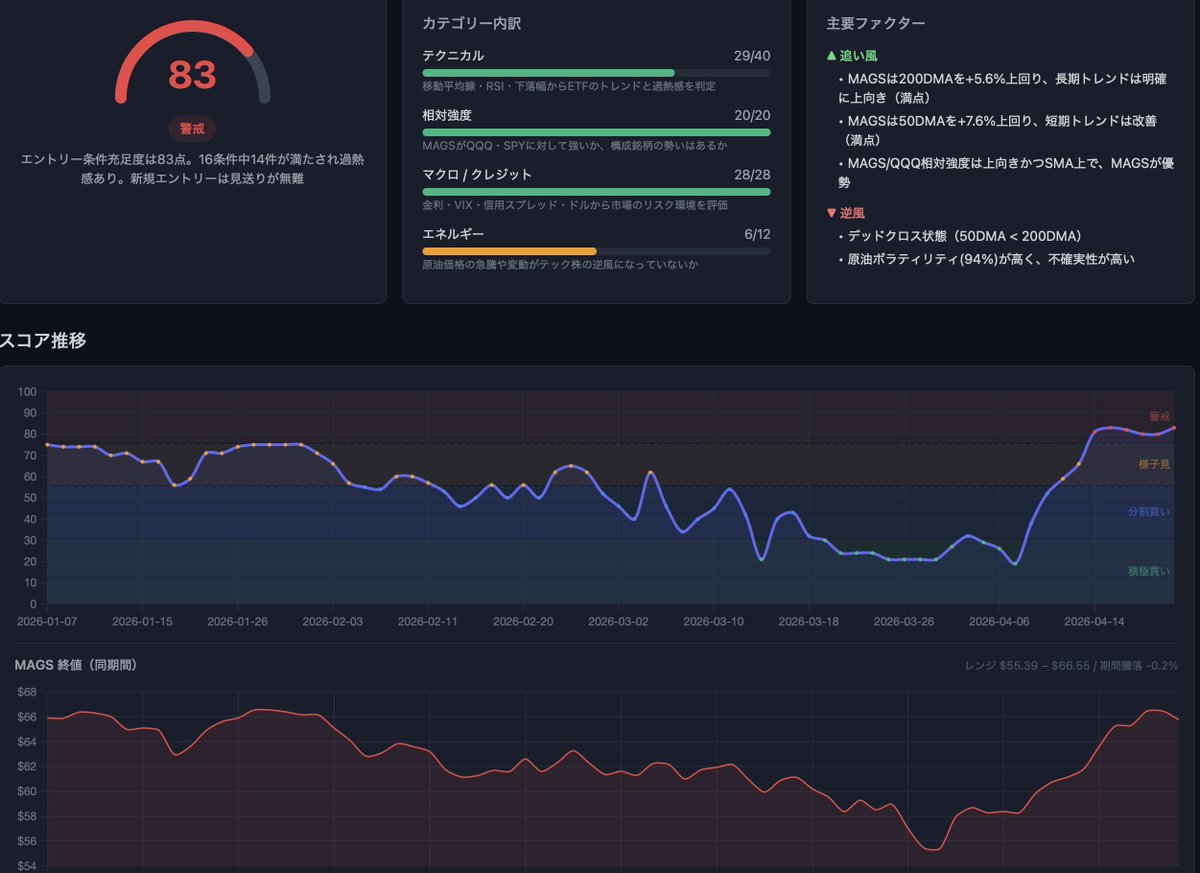
Task: Click the 相対強度 progress bar
Action: [x=597, y=132]
